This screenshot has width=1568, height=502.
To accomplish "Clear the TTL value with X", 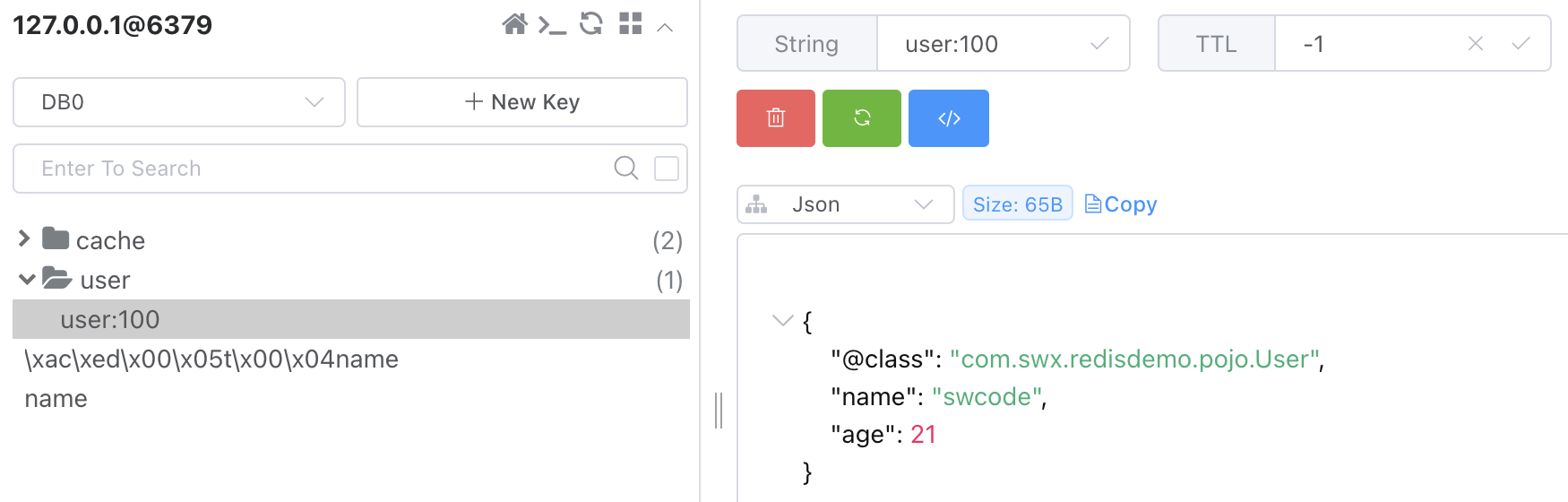I will [1476, 43].
